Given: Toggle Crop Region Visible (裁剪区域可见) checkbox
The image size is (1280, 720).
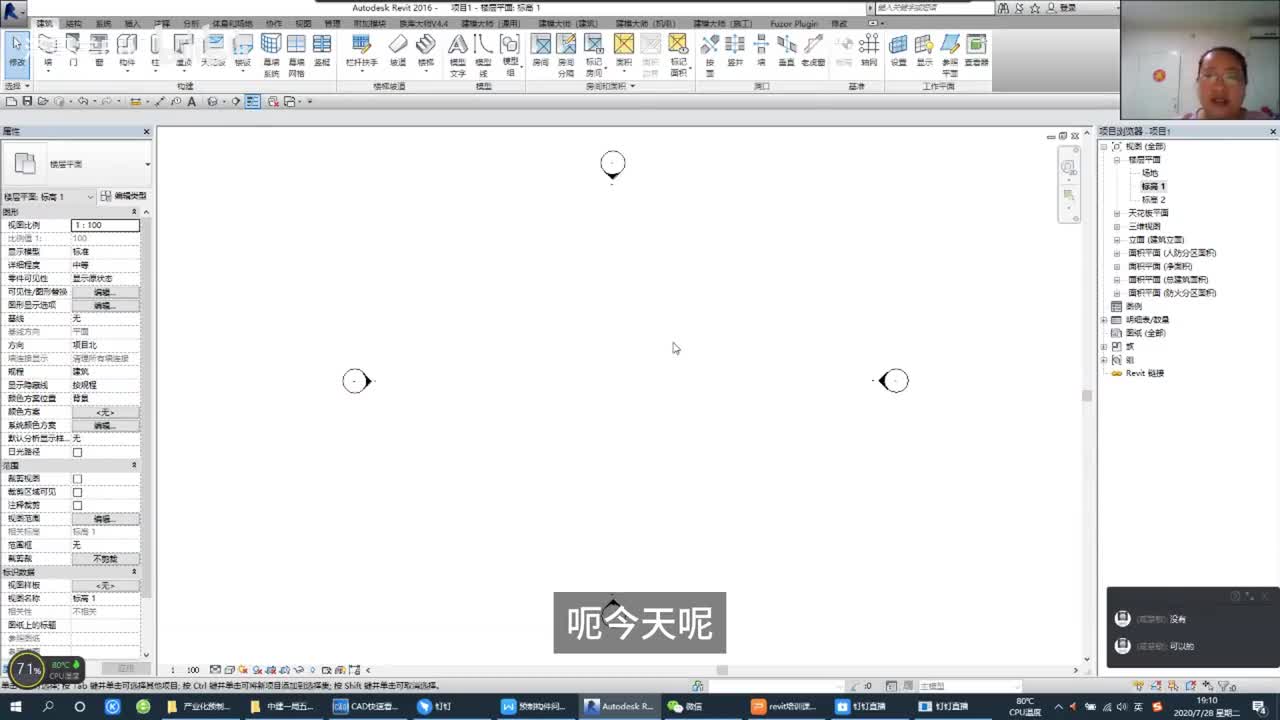Looking at the screenshot, I should pos(77,492).
